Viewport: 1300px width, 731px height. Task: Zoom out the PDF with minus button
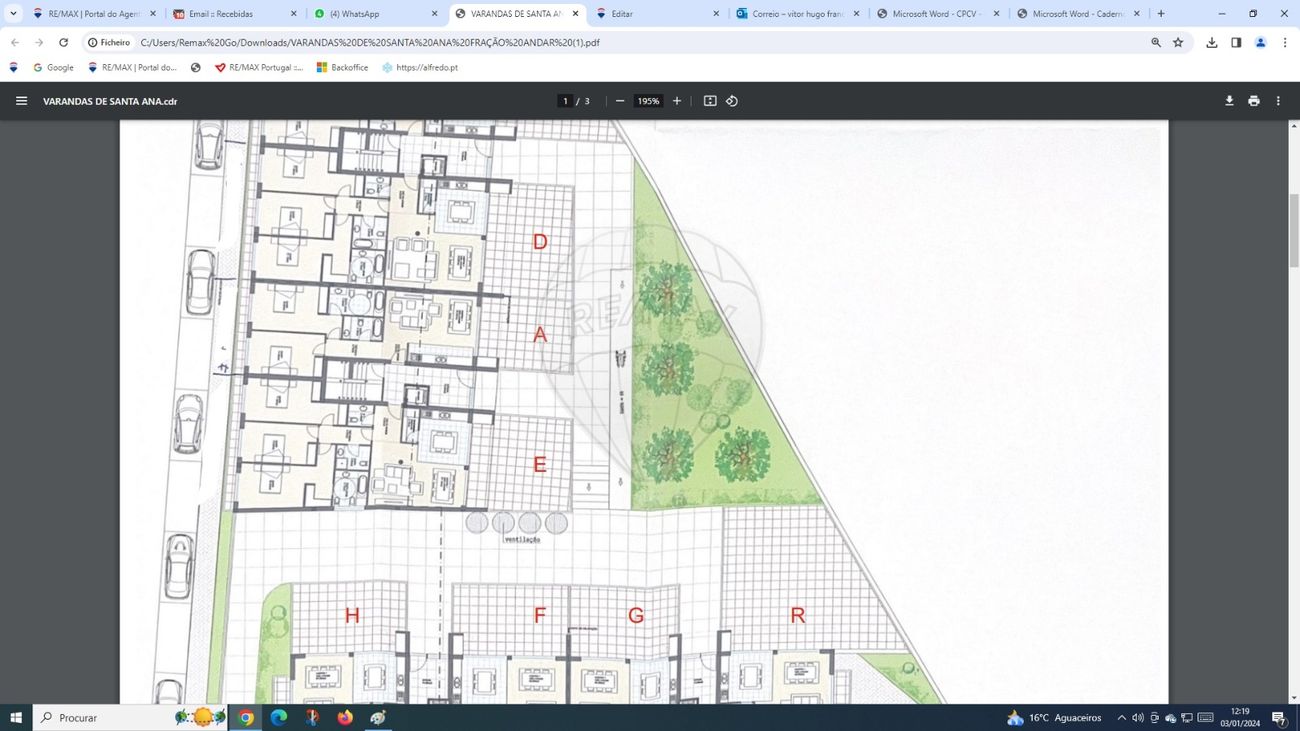click(620, 101)
